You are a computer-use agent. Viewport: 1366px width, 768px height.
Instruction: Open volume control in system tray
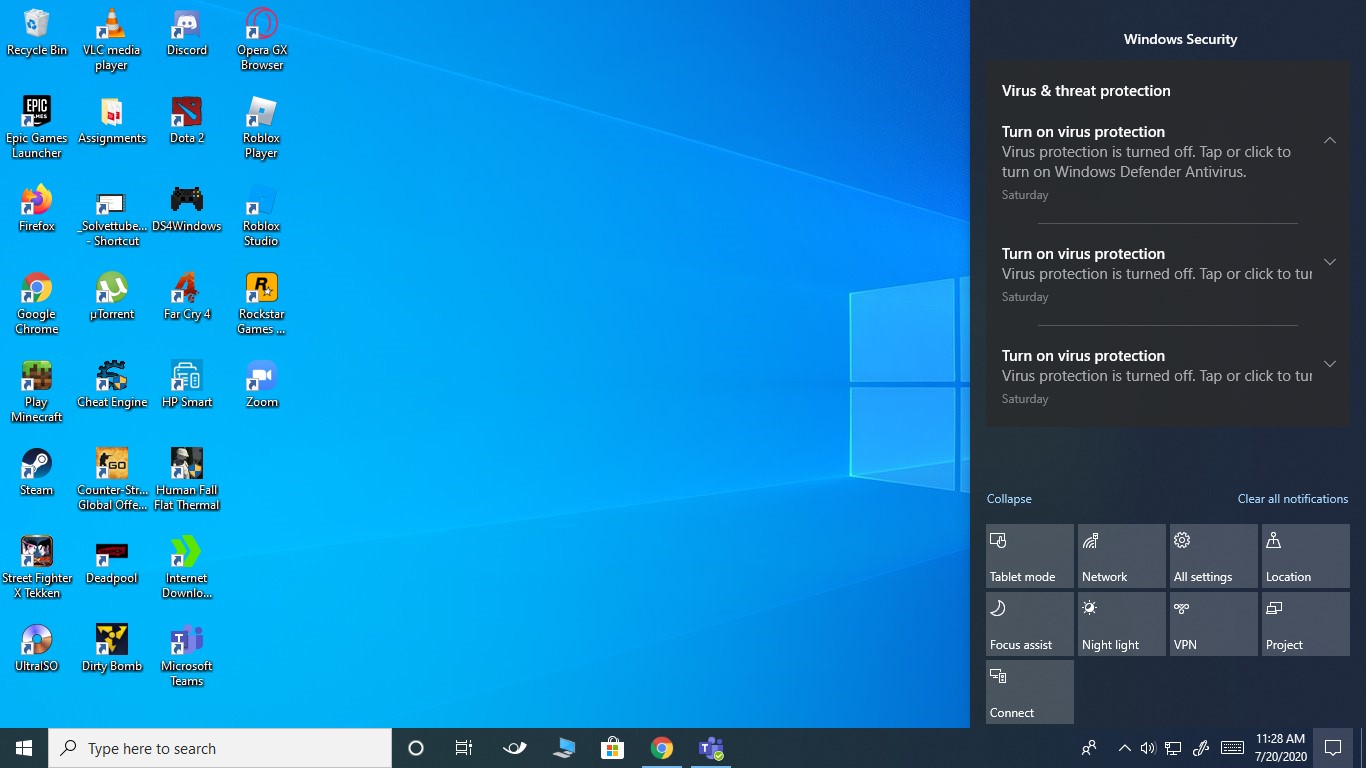point(1148,748)
